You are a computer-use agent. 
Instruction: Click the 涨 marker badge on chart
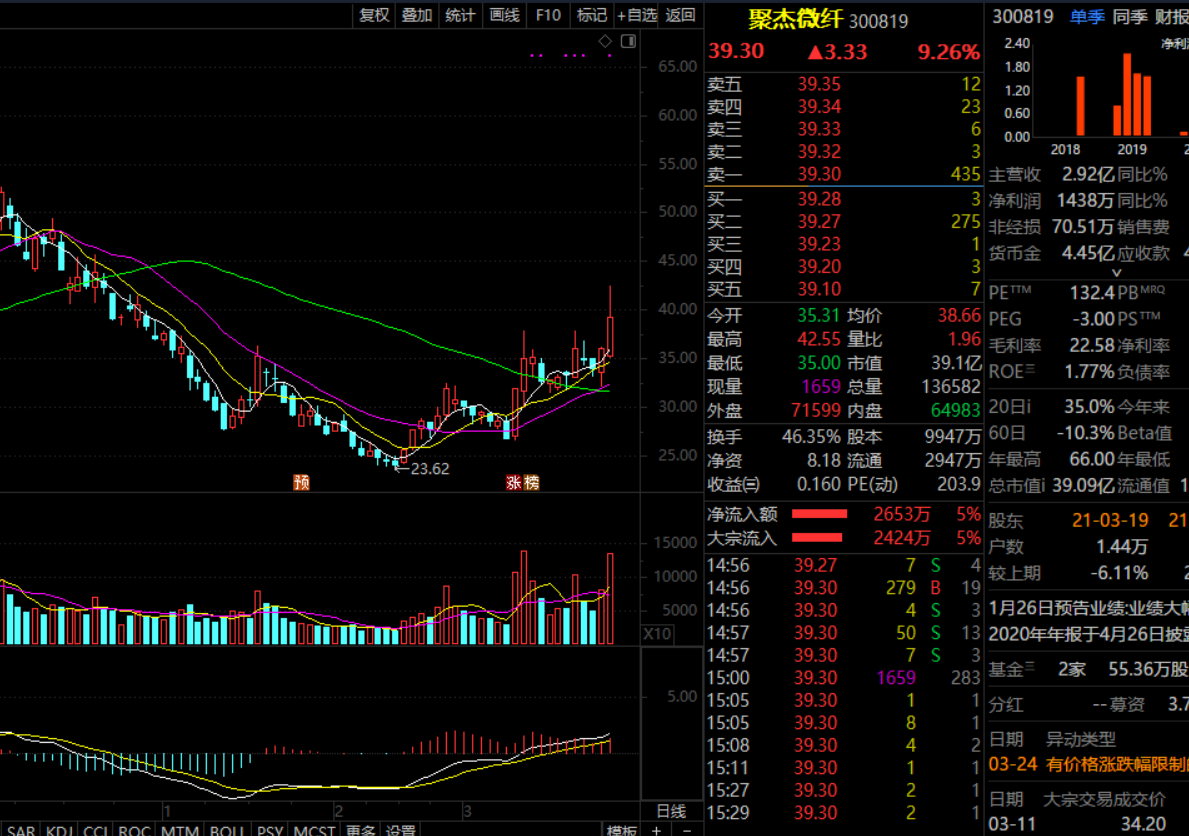(514, 482)
